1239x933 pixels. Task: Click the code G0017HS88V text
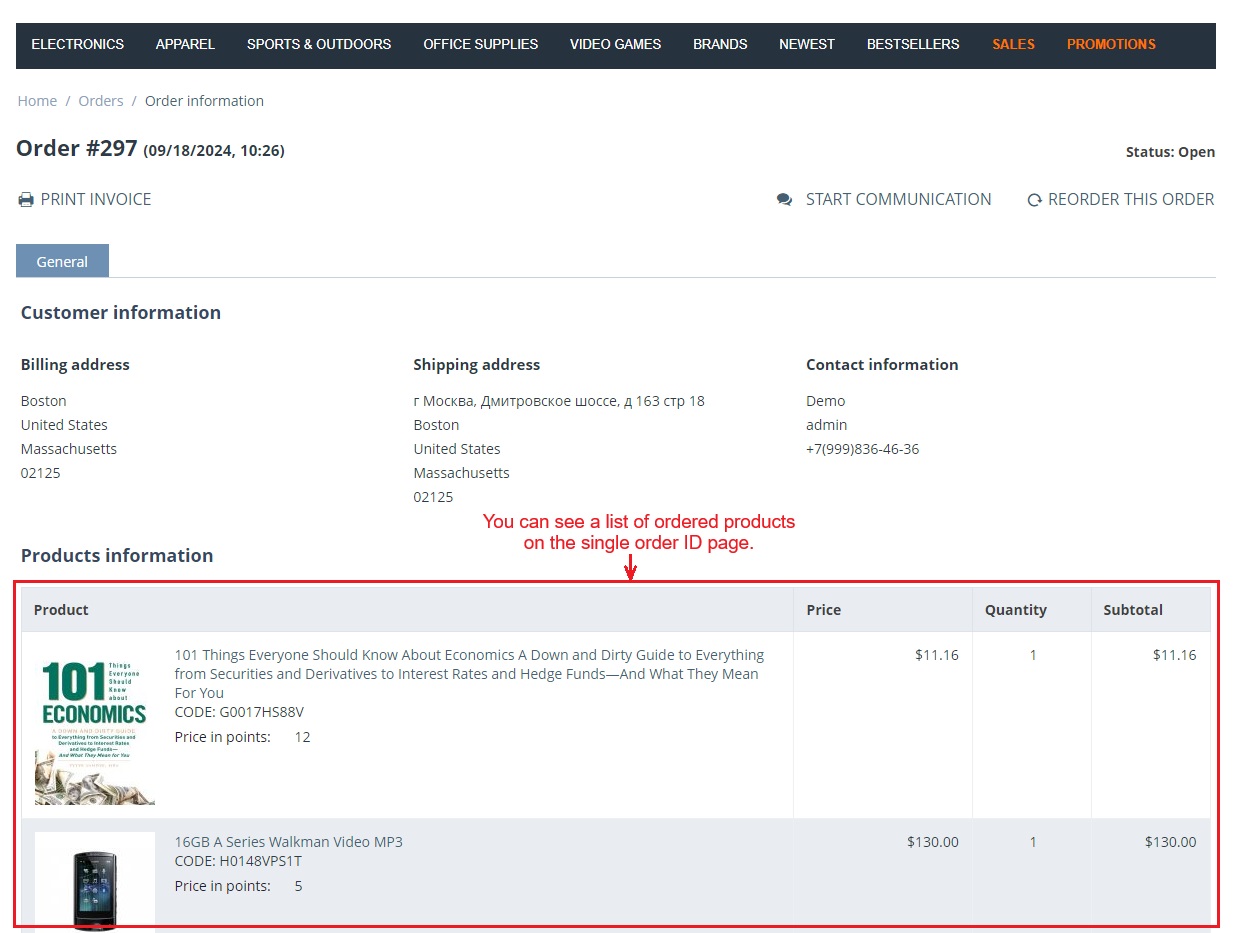[239, 712]
